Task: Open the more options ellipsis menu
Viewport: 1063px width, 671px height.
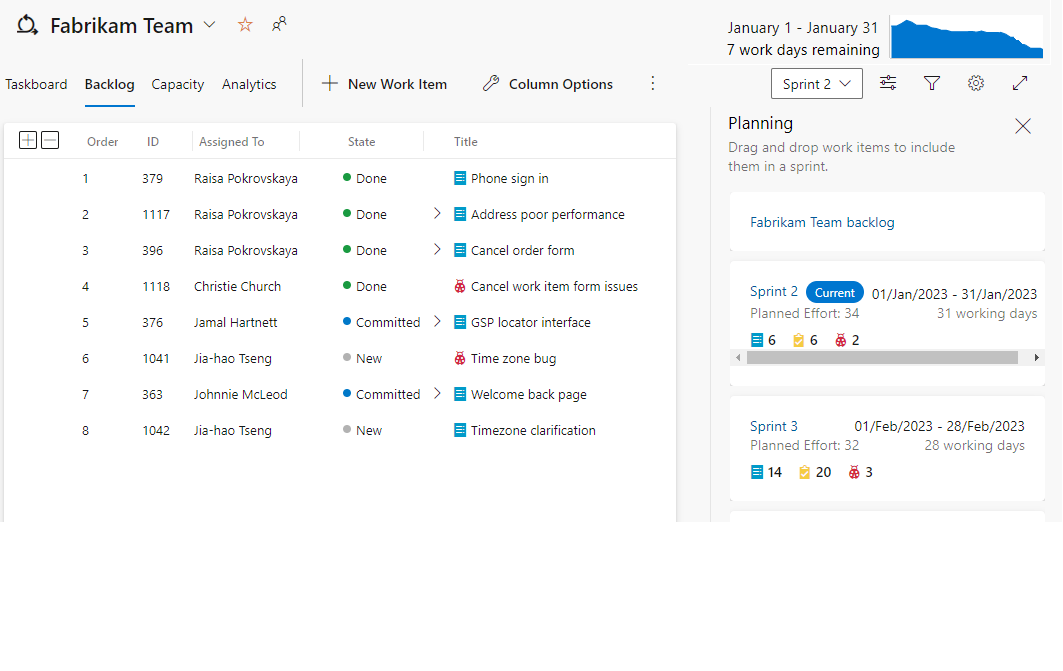Action: 653,84
